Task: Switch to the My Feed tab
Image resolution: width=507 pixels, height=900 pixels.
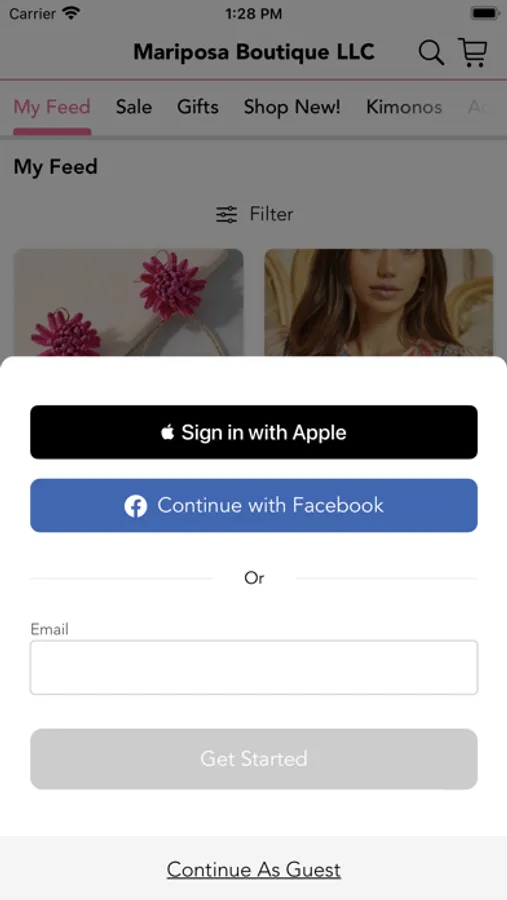Action: point(52,107)
